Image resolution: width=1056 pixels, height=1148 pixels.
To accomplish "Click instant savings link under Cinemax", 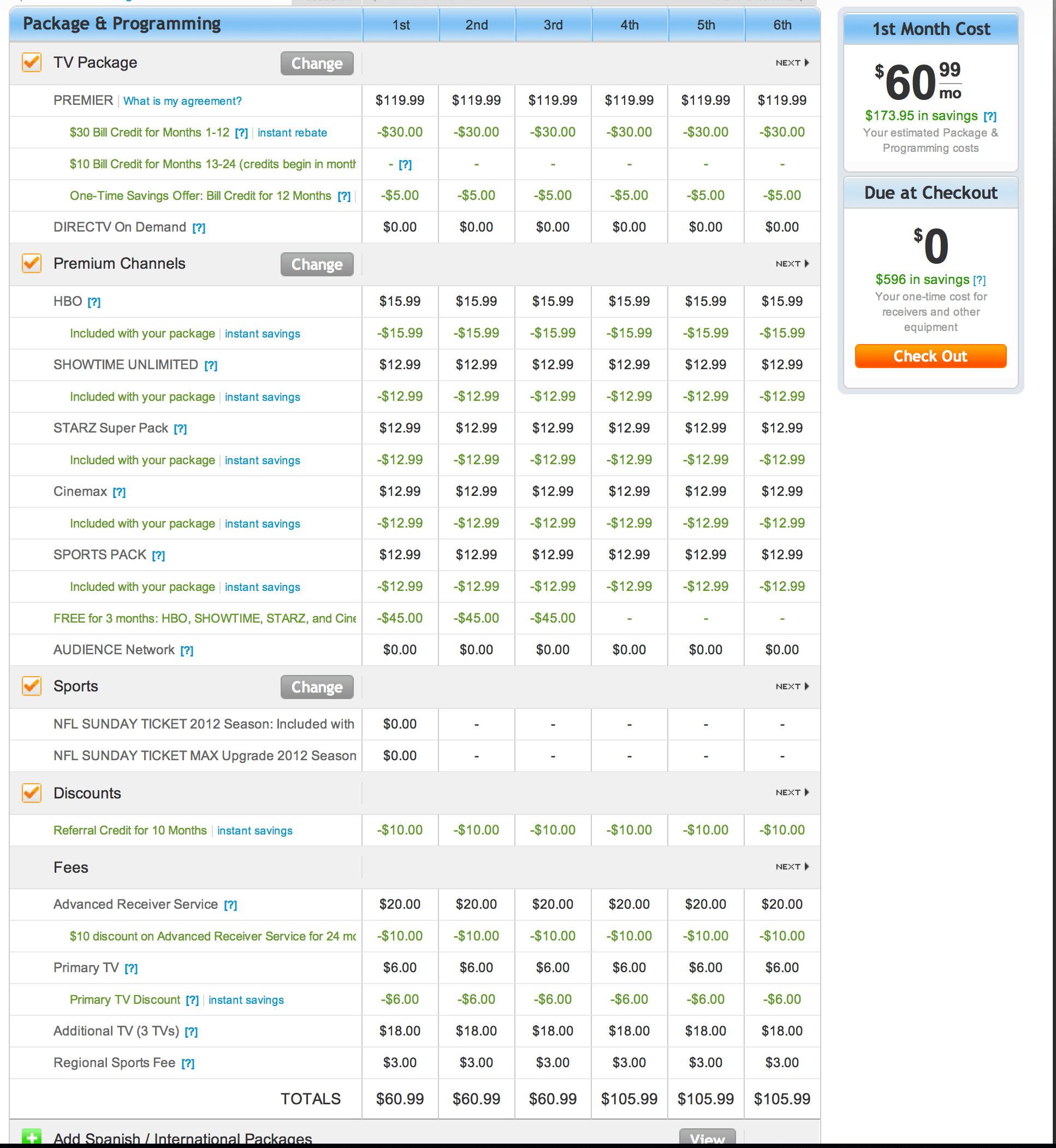I will pos(262,524).
